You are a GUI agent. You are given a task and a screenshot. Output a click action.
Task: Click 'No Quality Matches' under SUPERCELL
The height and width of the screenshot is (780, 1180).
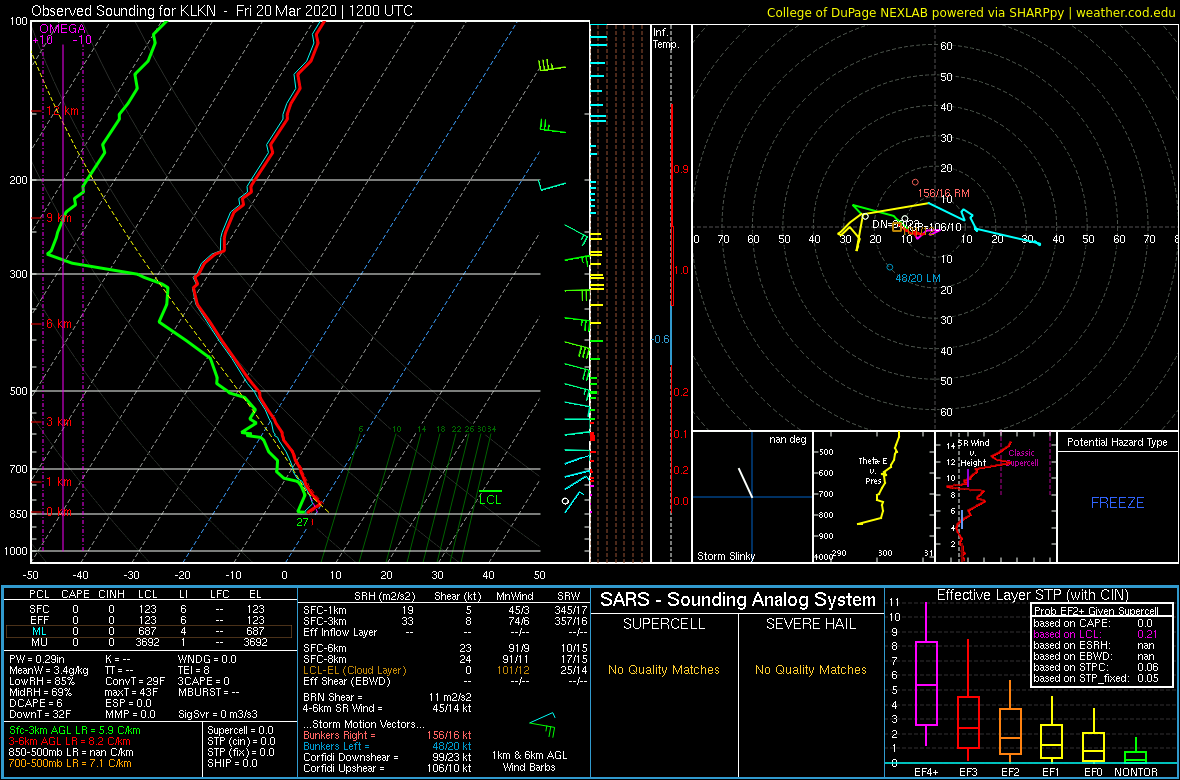(663, 669)
